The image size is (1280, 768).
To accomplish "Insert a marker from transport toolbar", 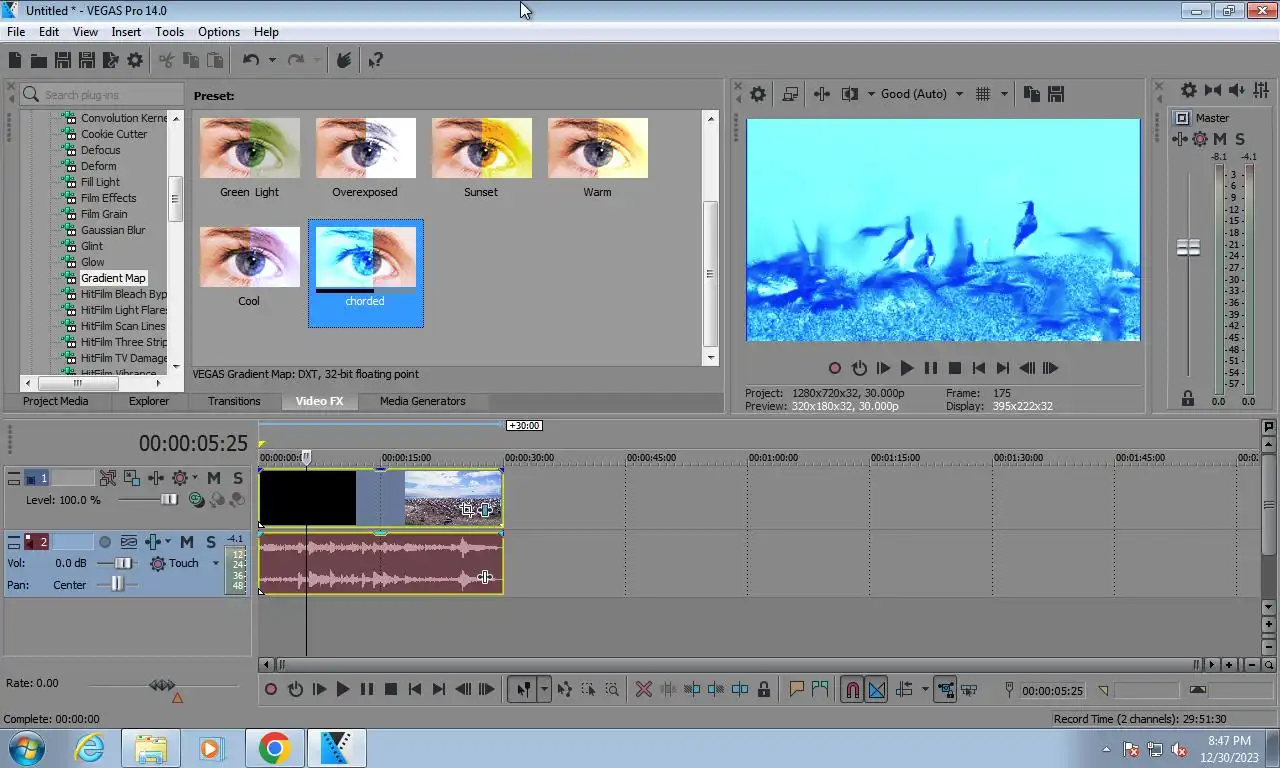I will 797,689.
